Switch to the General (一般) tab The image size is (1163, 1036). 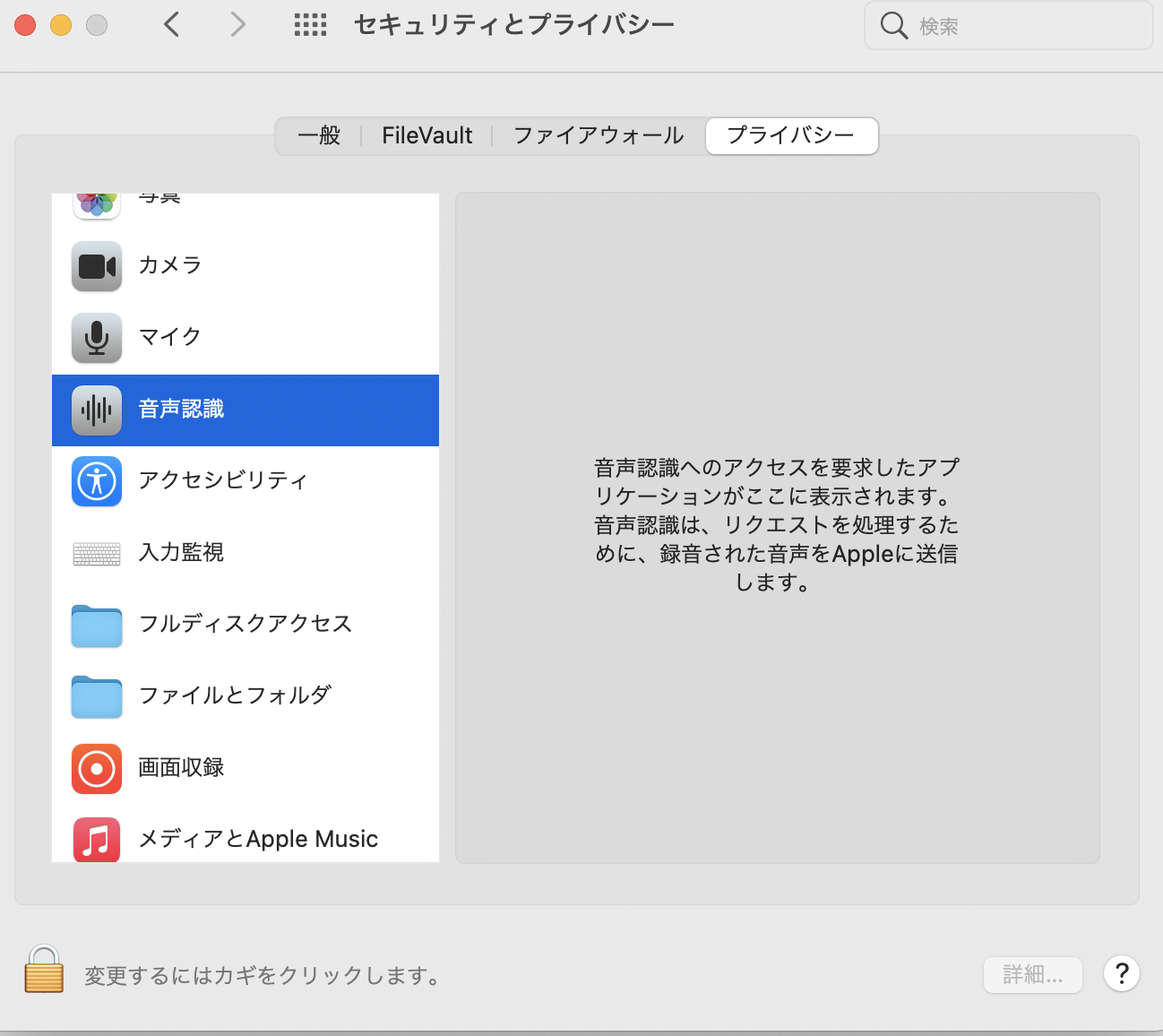(x=319, y=136)
